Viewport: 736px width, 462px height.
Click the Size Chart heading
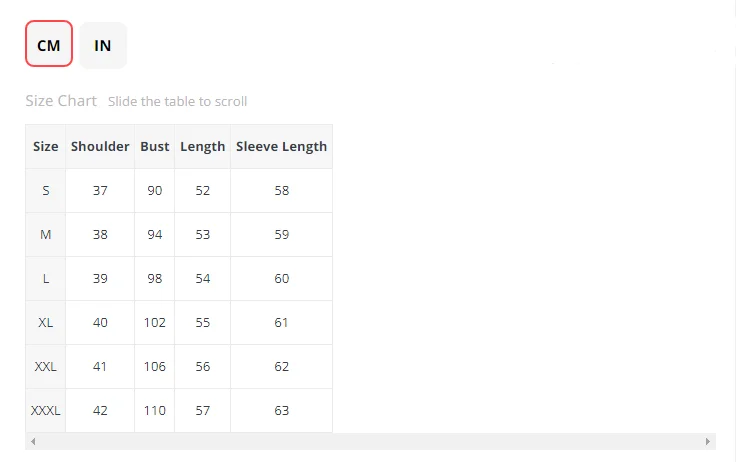(x=61, y=101)
